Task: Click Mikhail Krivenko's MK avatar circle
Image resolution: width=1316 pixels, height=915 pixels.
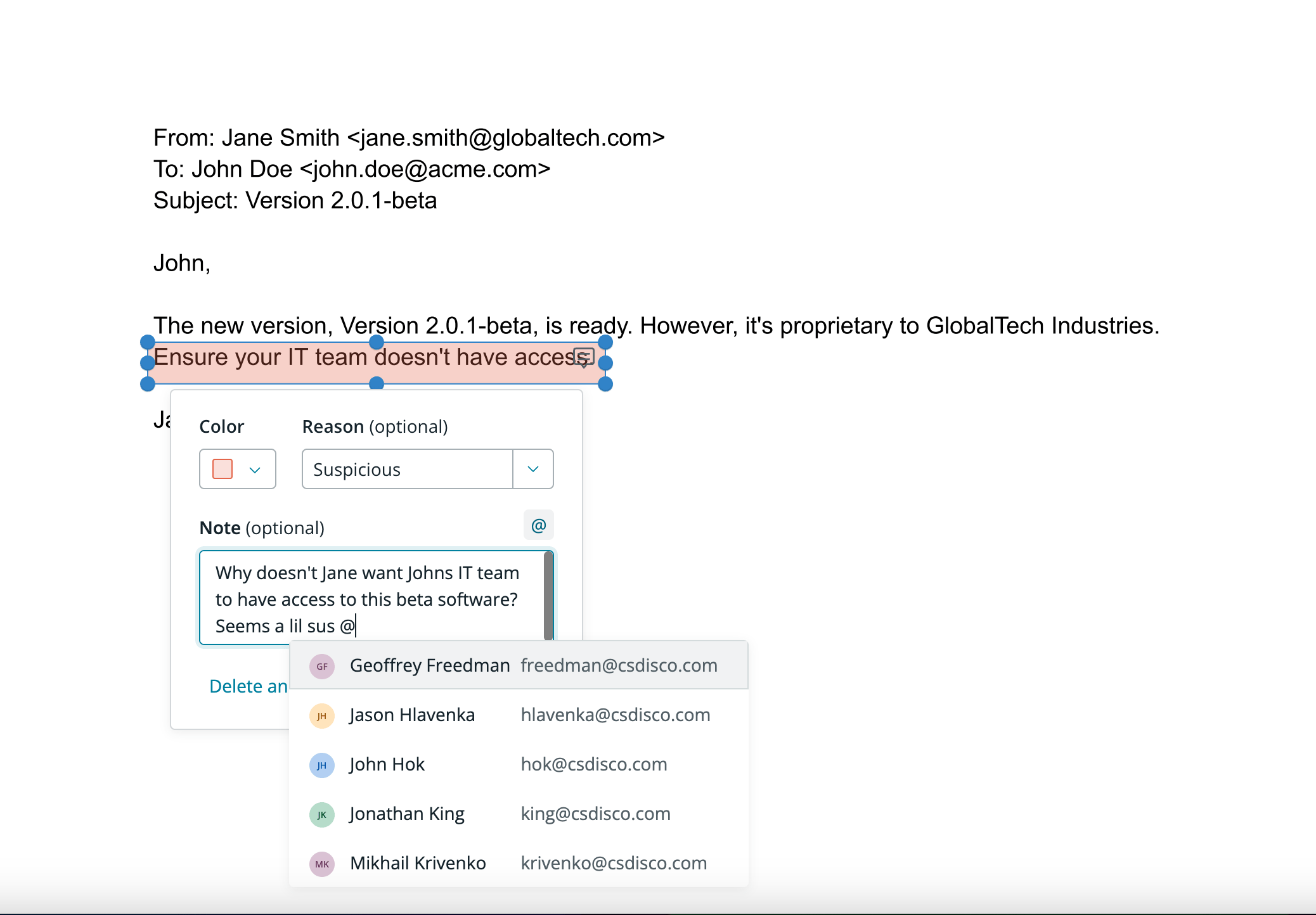Action: point(322,864)
